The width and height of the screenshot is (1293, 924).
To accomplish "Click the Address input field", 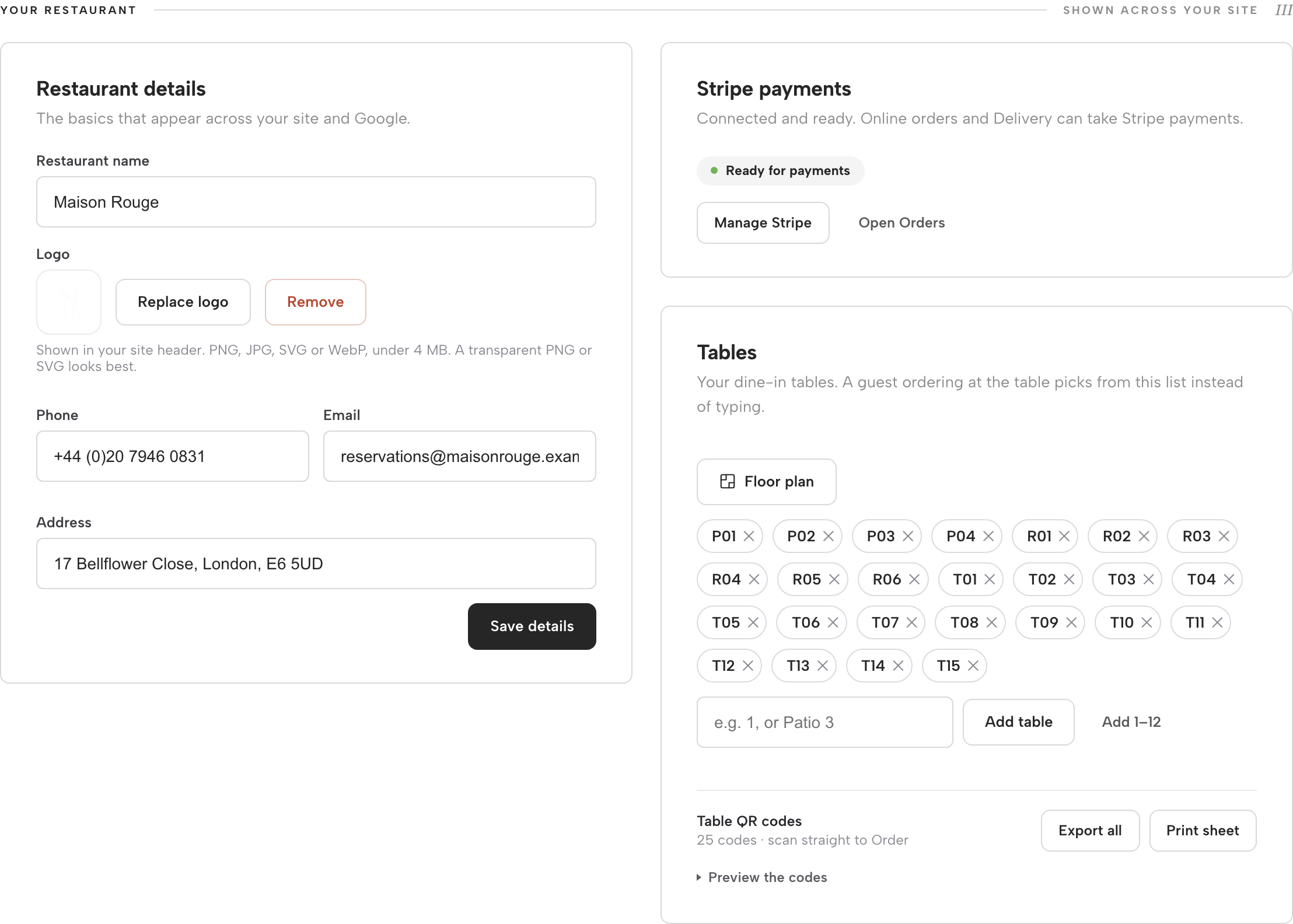I will click(316, 563).
